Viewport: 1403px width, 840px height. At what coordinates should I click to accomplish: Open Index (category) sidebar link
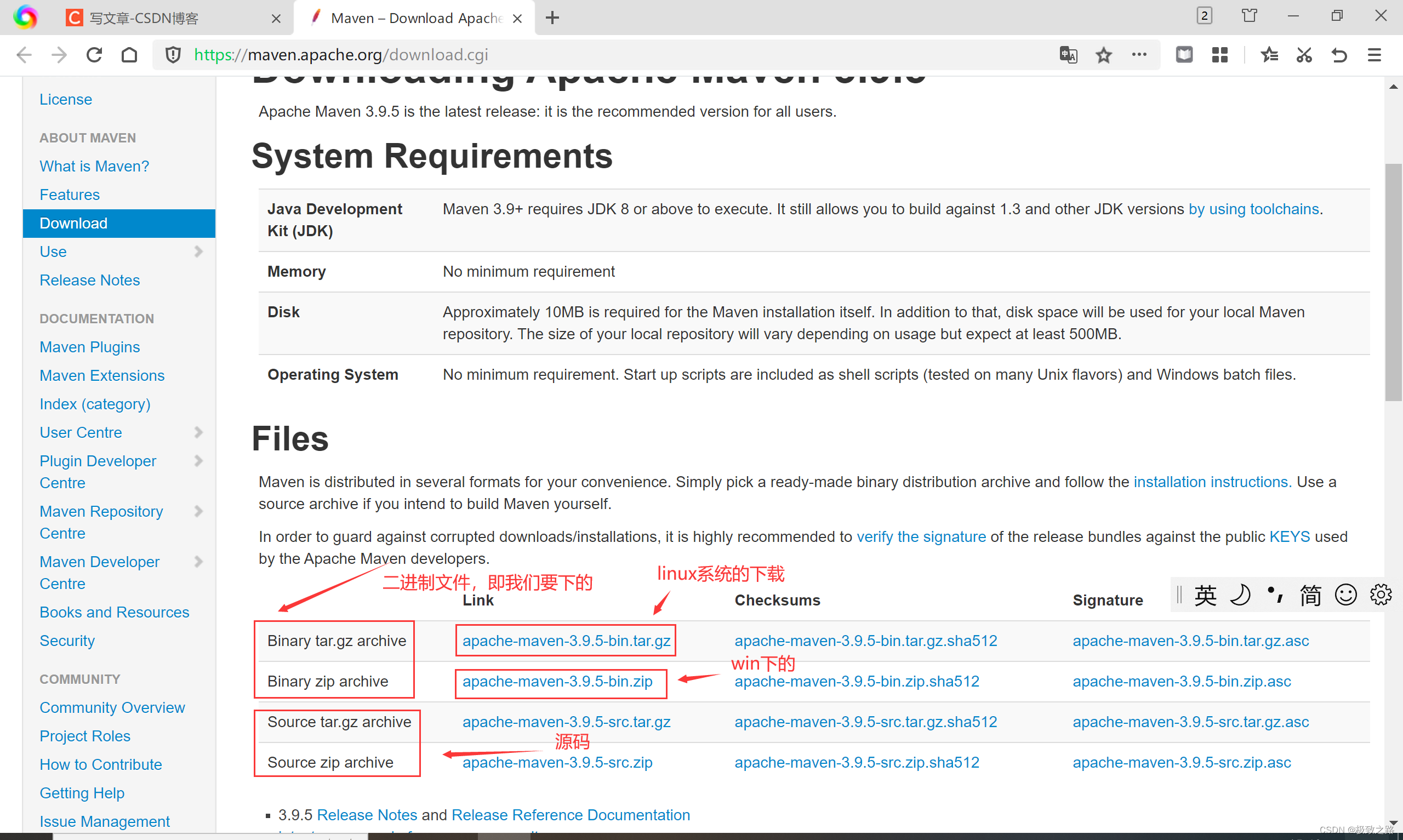pos(95,404)
